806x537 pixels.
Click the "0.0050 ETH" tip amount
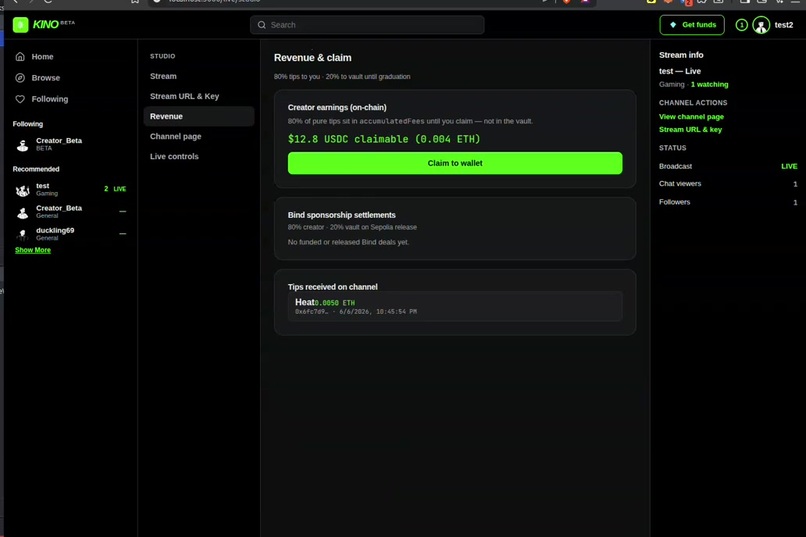pyautogui.click(x=335, y=303)
